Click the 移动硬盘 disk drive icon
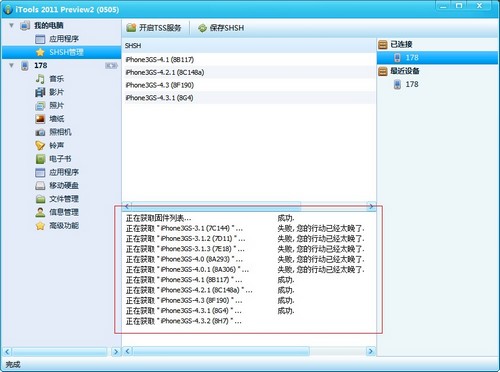Image resolution: width=500 pixels, height=372 pixels. 40,186
